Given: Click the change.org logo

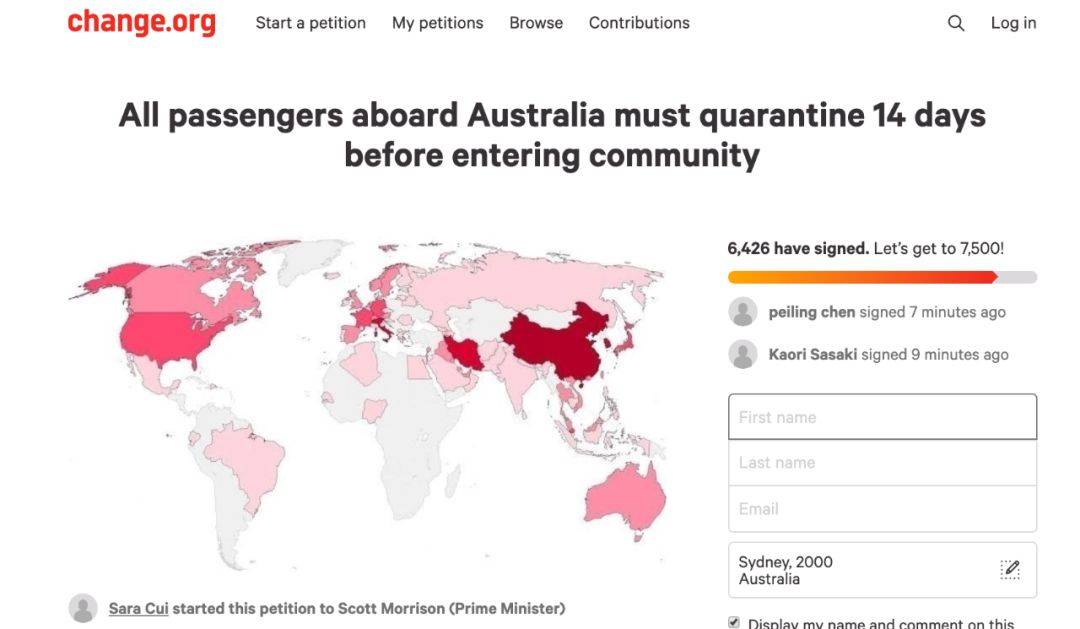Looking at the screenshot, I should [x=141, y=22].
